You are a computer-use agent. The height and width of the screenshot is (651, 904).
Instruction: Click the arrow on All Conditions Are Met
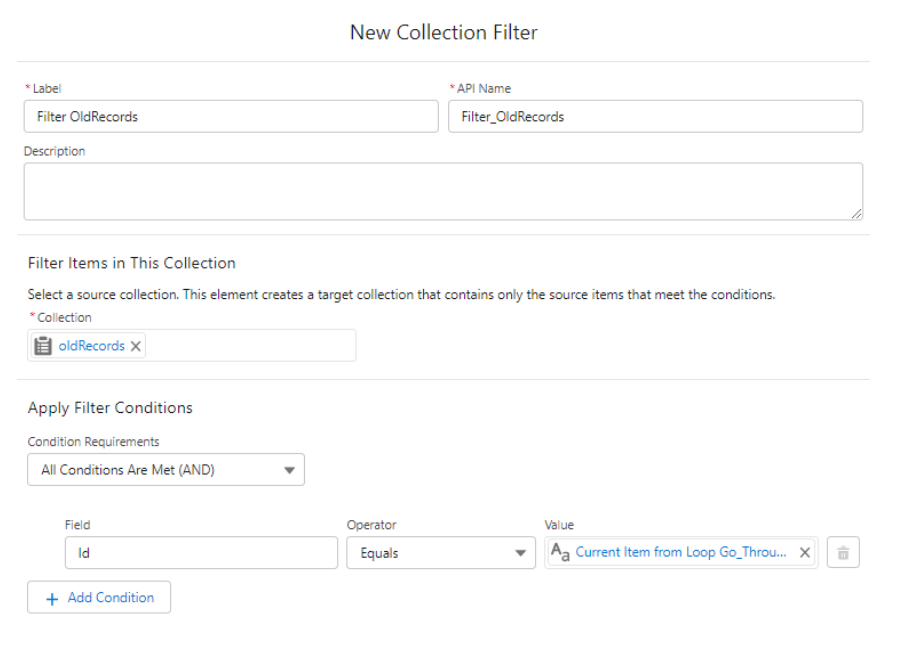click(x=289, y=470)
